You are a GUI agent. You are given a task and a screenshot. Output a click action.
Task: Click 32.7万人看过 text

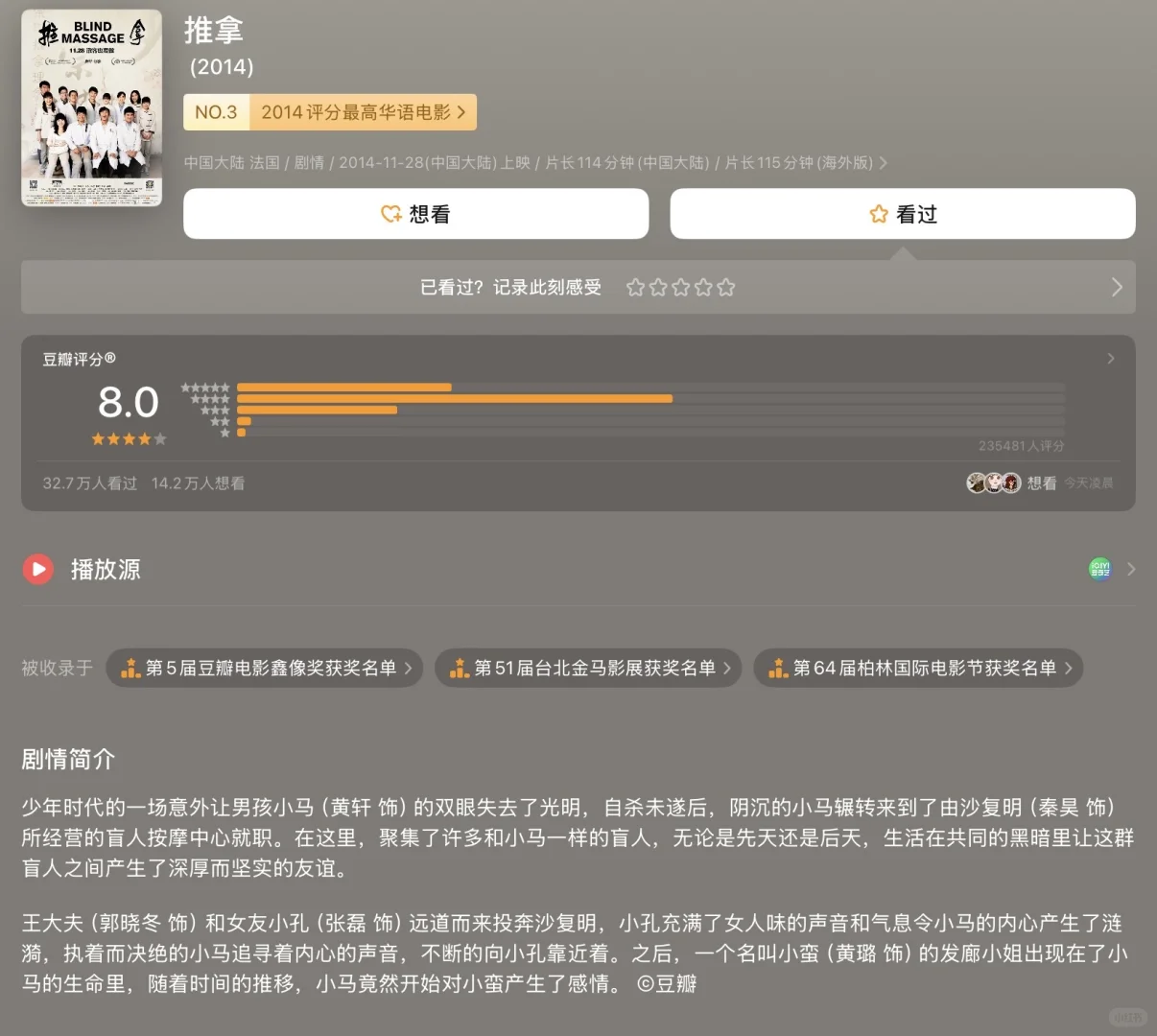90,483
